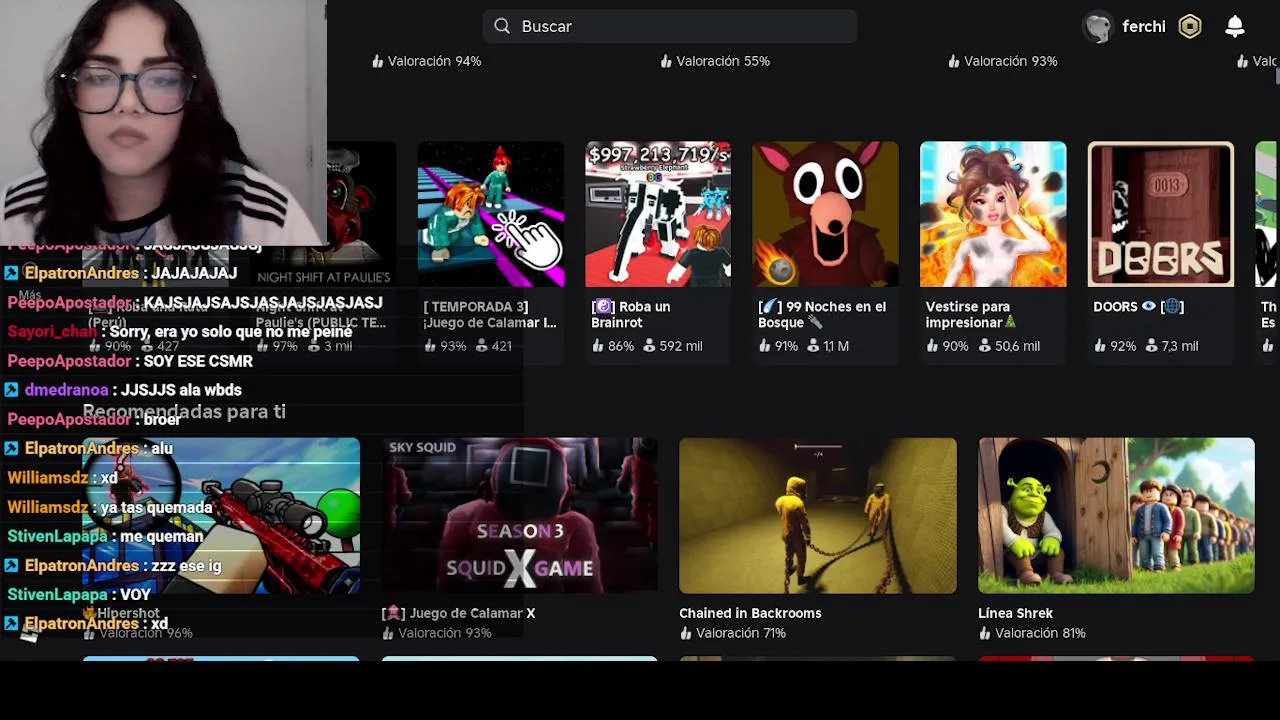The image size is (1280, 720).
Task: Open 99 Noches en el Bosque thumbnail
Action: (825, 214)
